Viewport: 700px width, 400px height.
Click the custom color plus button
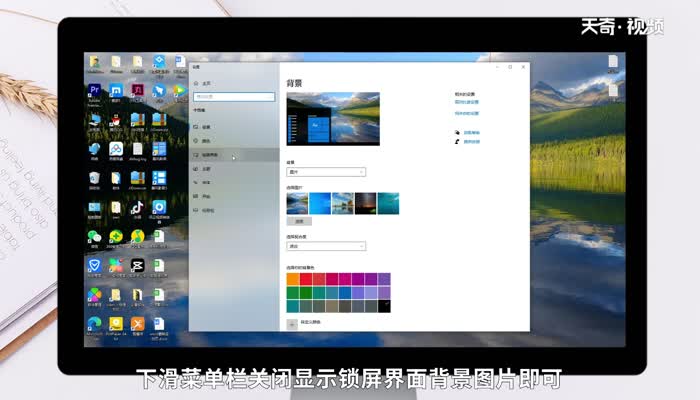coord(292,325)
